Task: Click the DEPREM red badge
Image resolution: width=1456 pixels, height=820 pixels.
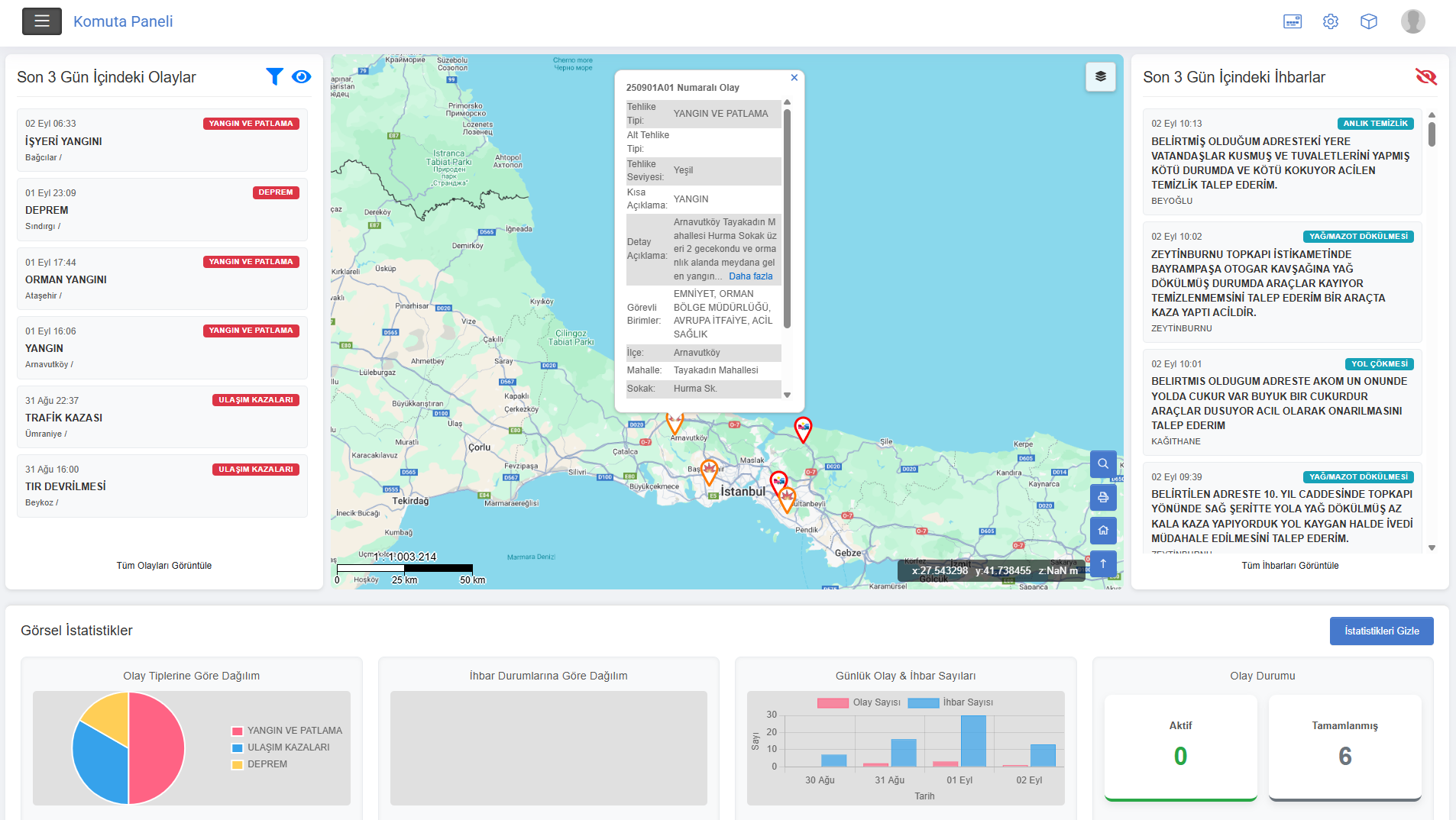Action: tap(276, 192)
